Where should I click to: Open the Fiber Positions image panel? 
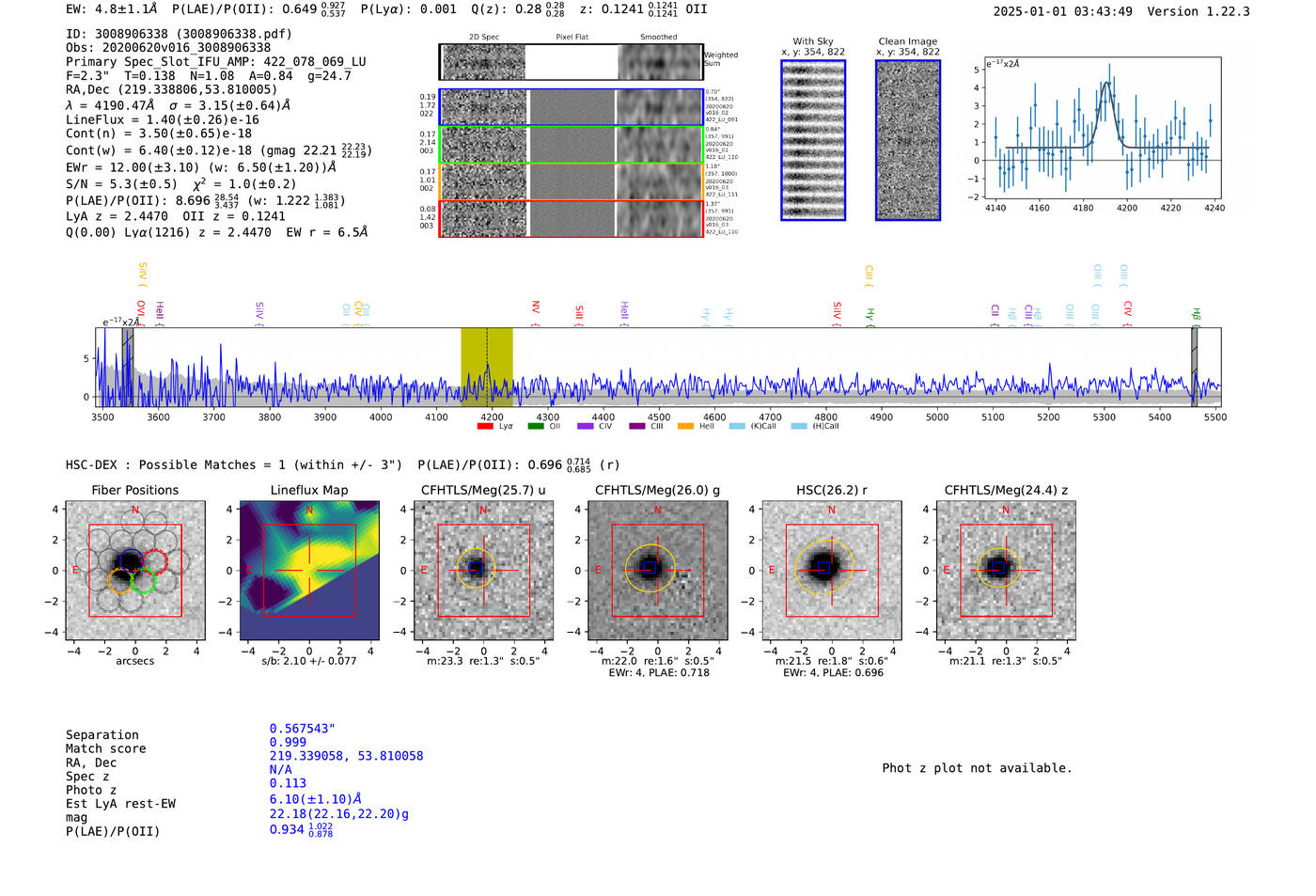(x=135, y=571)
